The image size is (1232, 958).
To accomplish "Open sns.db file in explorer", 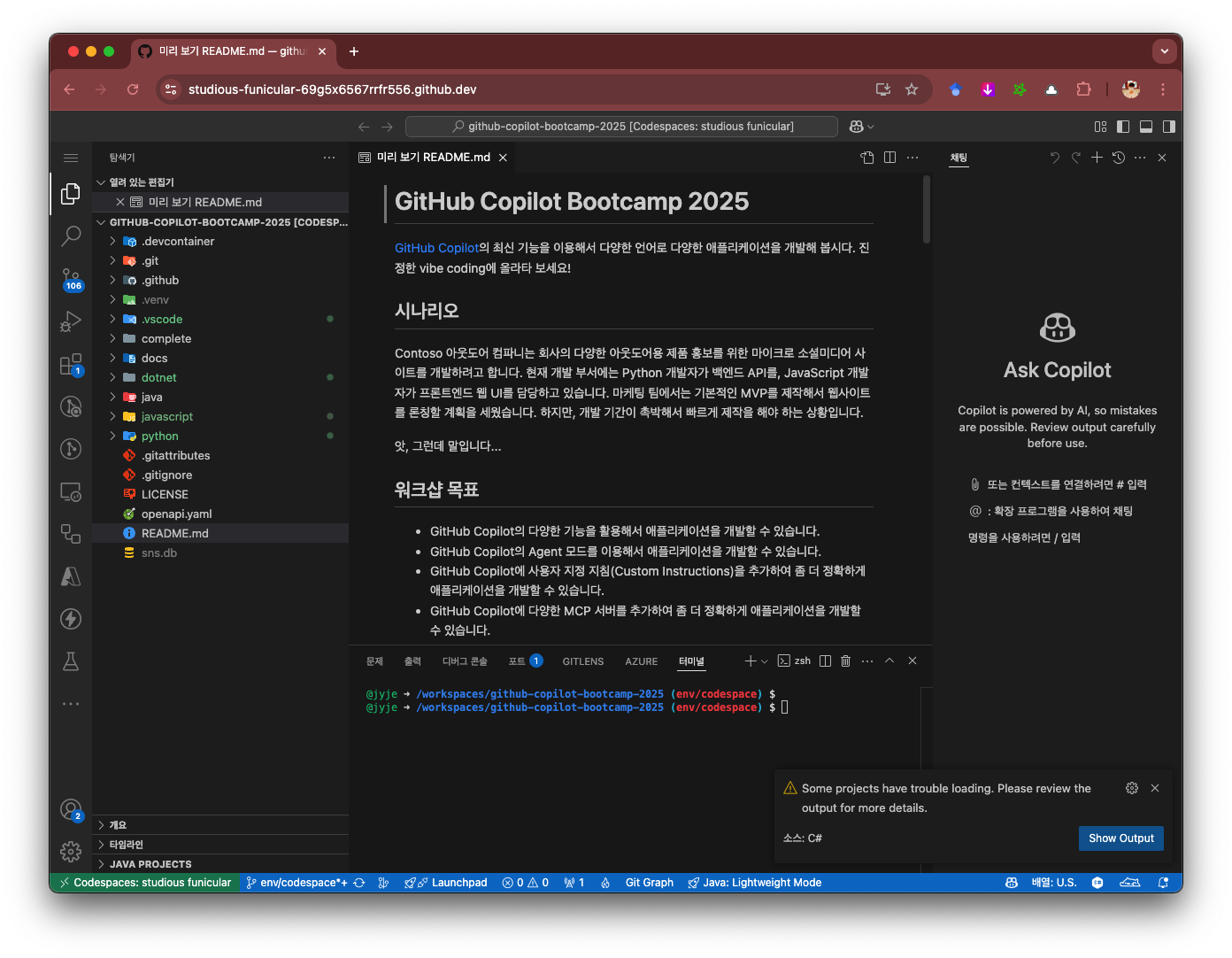I will click(x=220, y=553).
